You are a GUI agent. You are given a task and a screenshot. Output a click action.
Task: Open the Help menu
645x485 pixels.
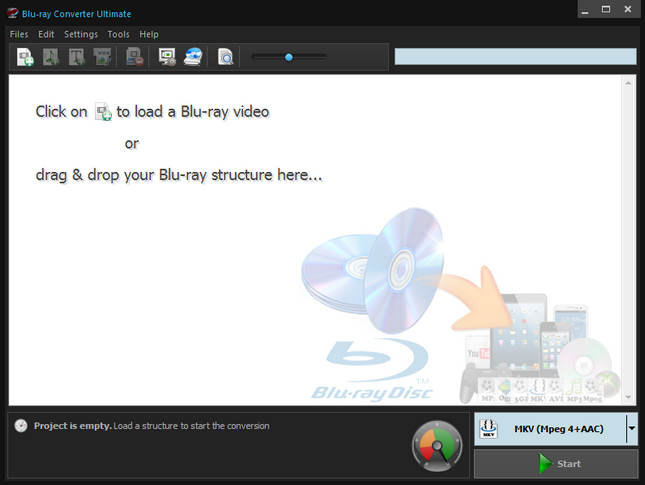pos(148,34)
